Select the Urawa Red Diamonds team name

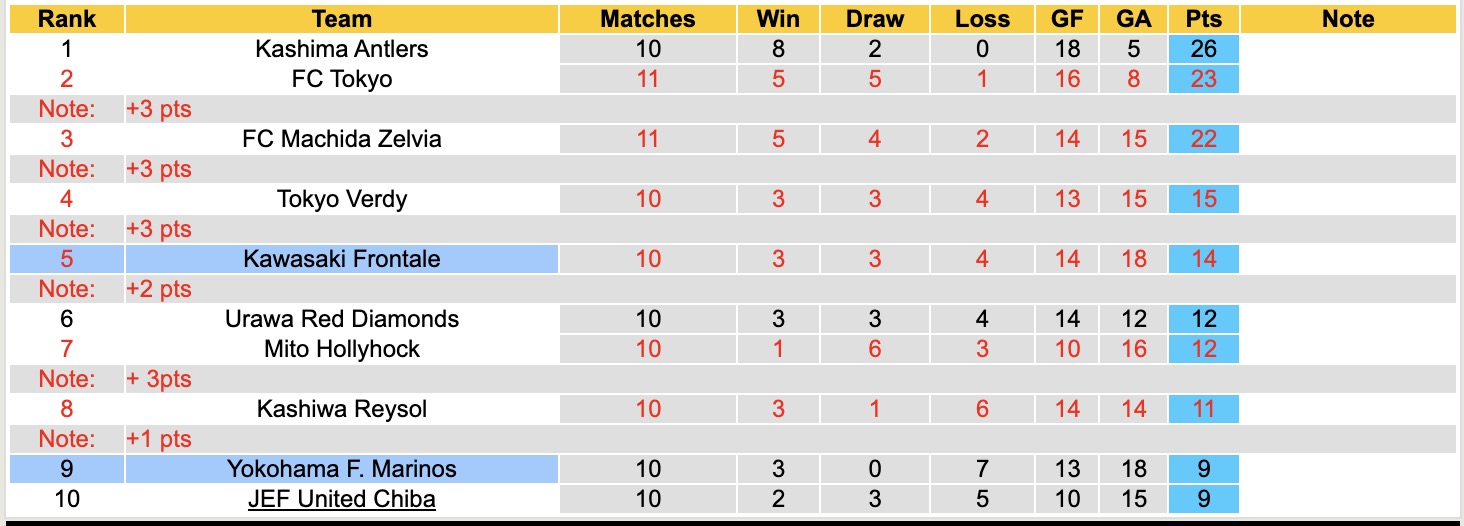coord(341,319)
